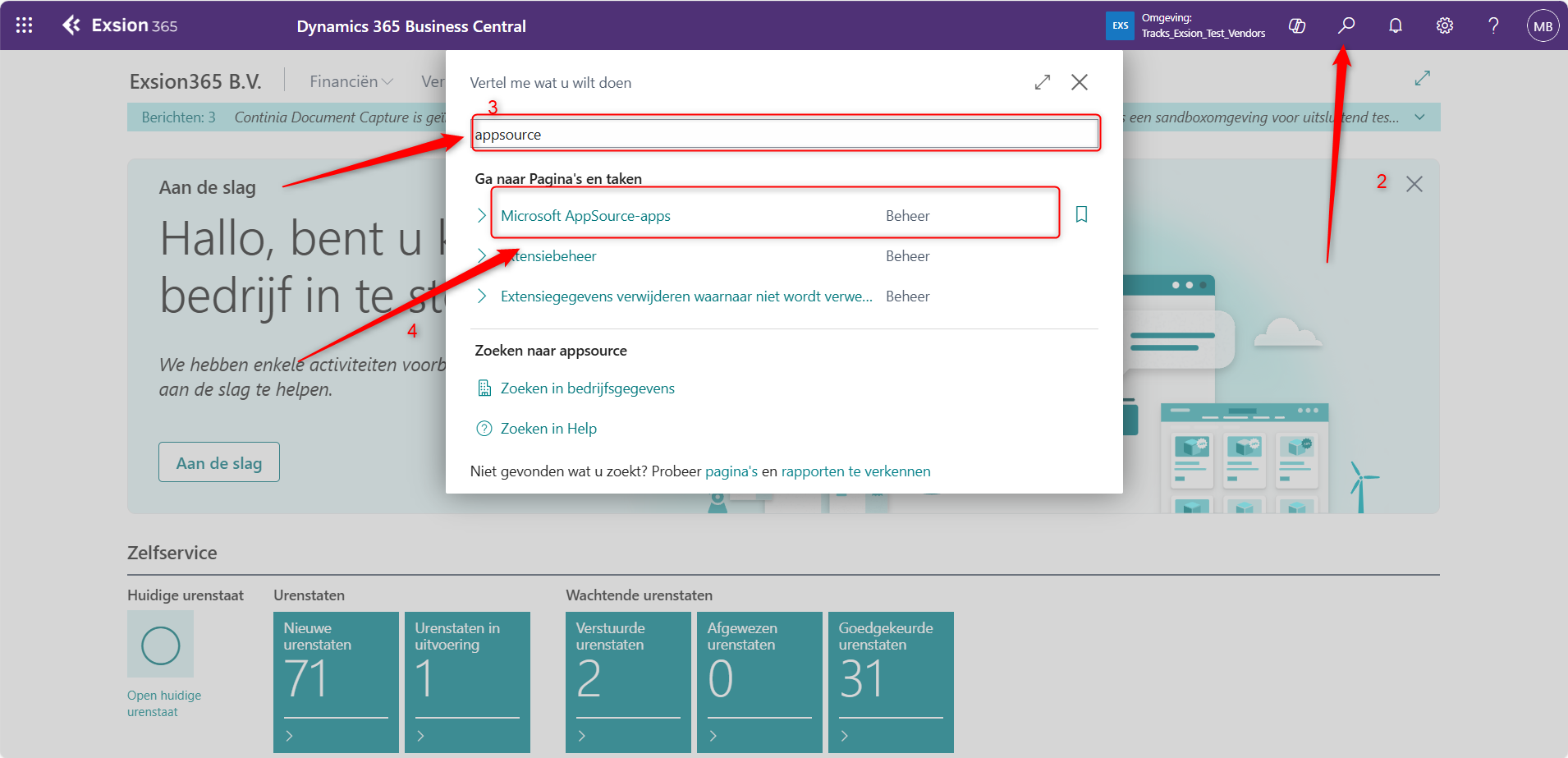Open Microsoft AppSource-apps search result
This screenshot has height=758, width=1568.
(x=585, y=216)
